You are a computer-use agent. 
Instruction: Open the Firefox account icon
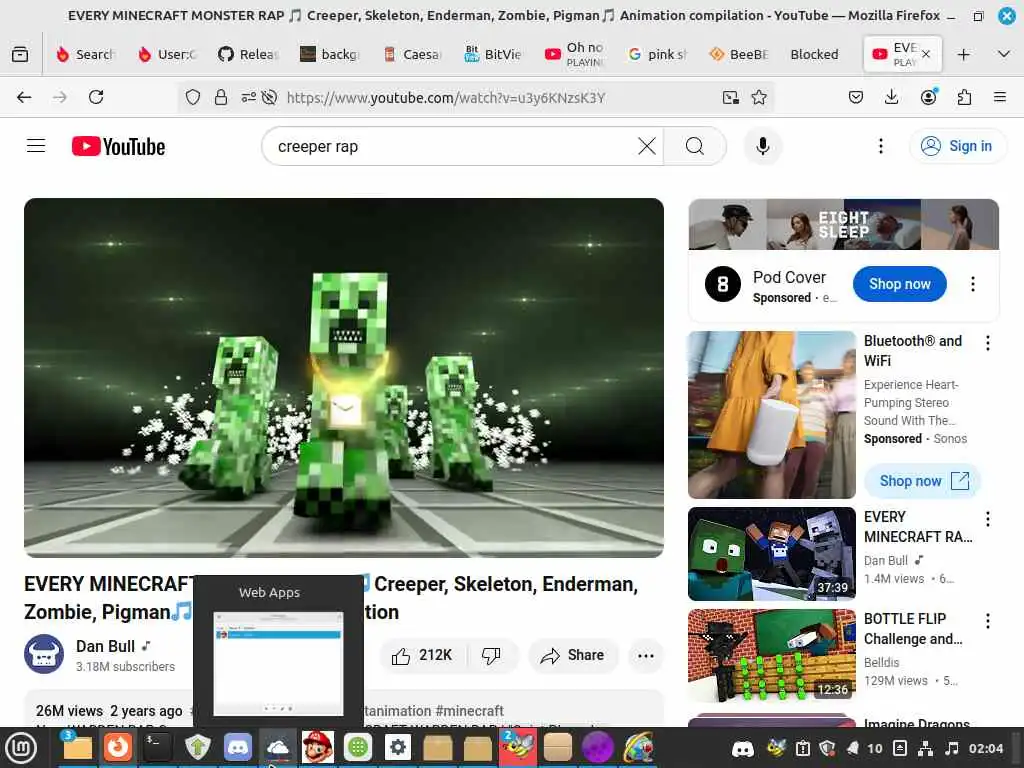(928, 97)
